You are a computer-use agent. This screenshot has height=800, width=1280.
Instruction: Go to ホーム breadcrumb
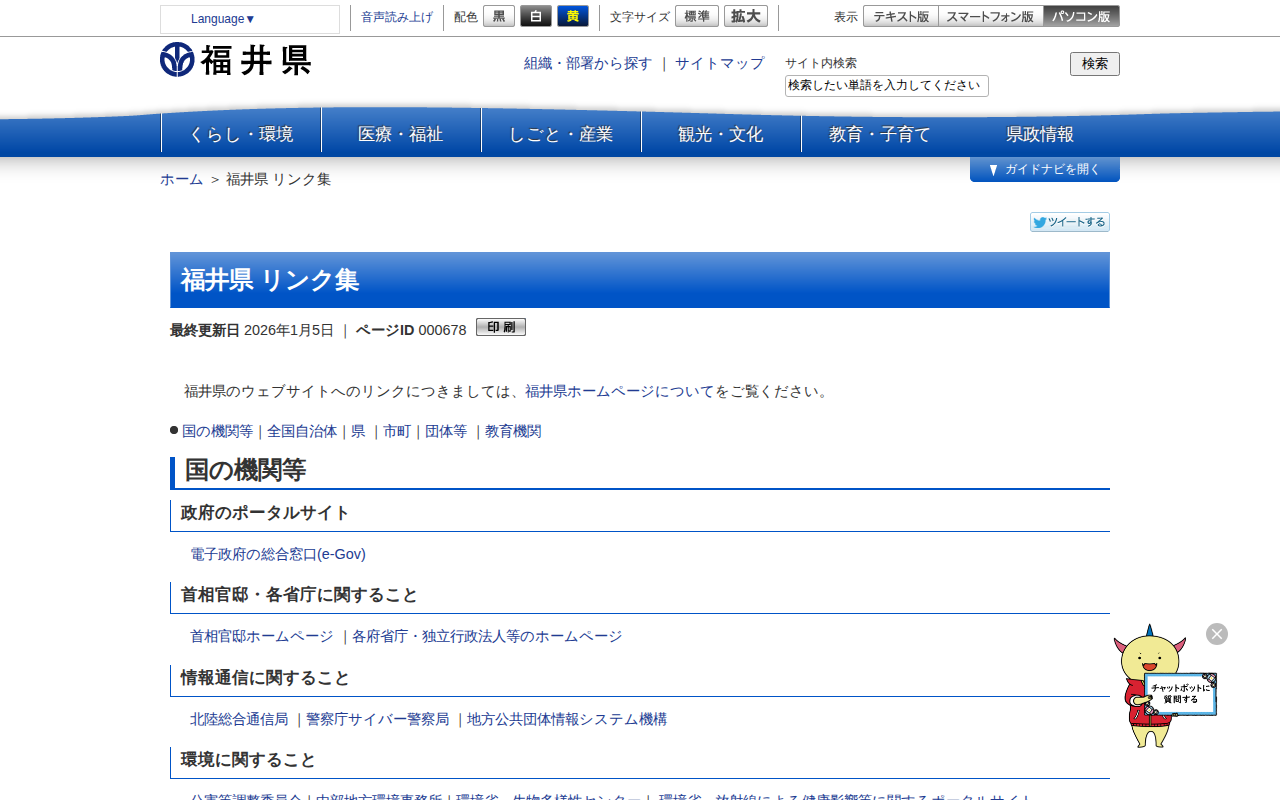click(x=181, y=179)
